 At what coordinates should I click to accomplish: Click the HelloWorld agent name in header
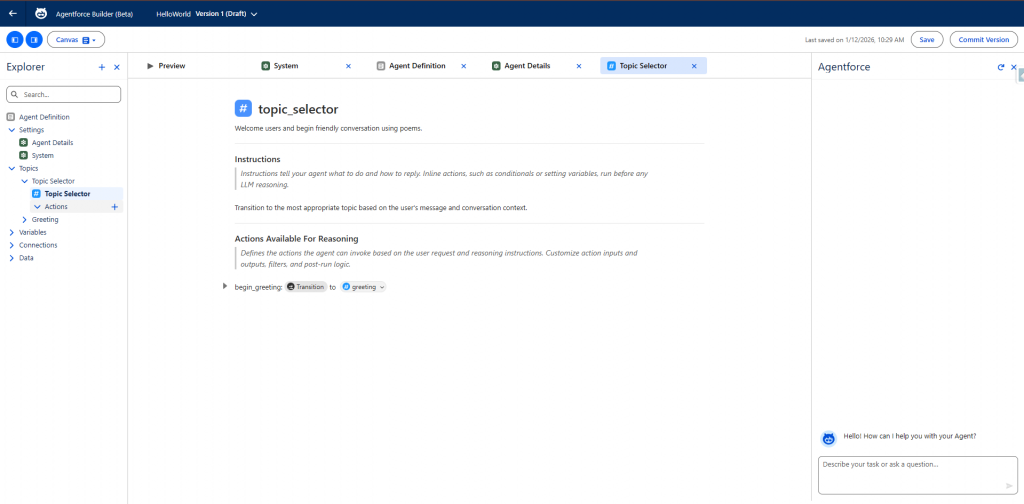click(173, 14)
